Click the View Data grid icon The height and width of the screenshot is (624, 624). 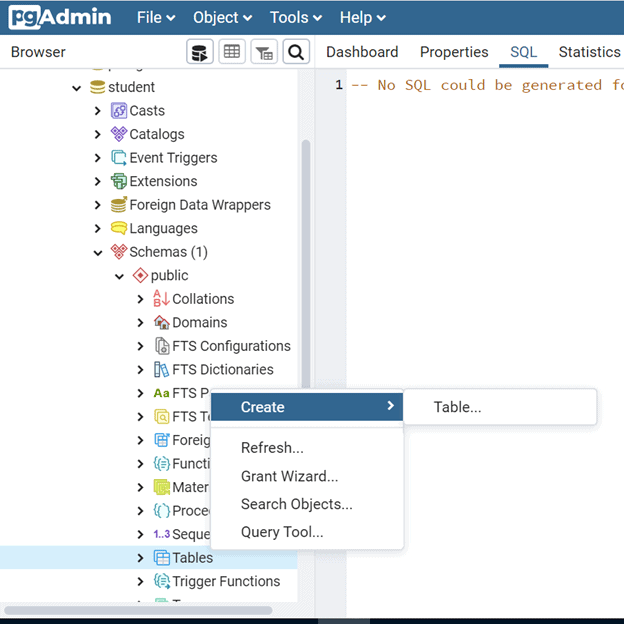[232, 52]
